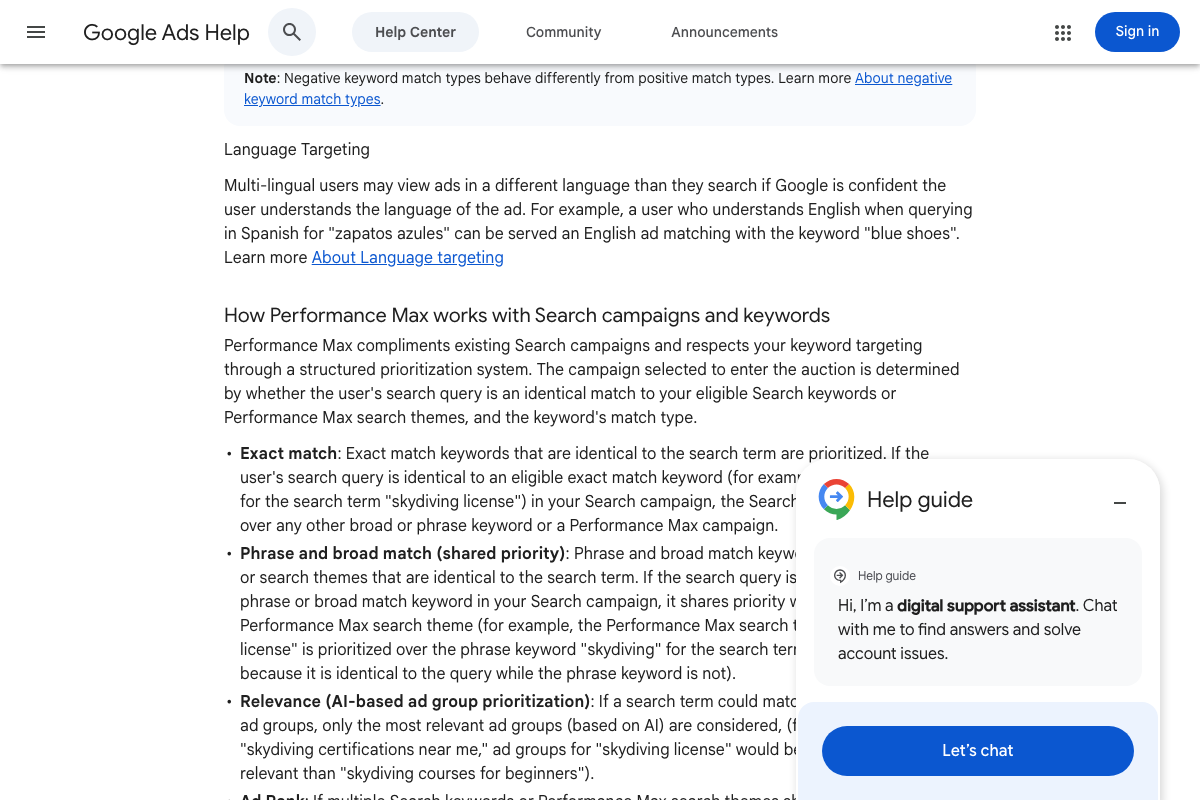1200x800 pixels.
Task: Click Phrase and broad match bold label
Action: (x=403, y=553)
